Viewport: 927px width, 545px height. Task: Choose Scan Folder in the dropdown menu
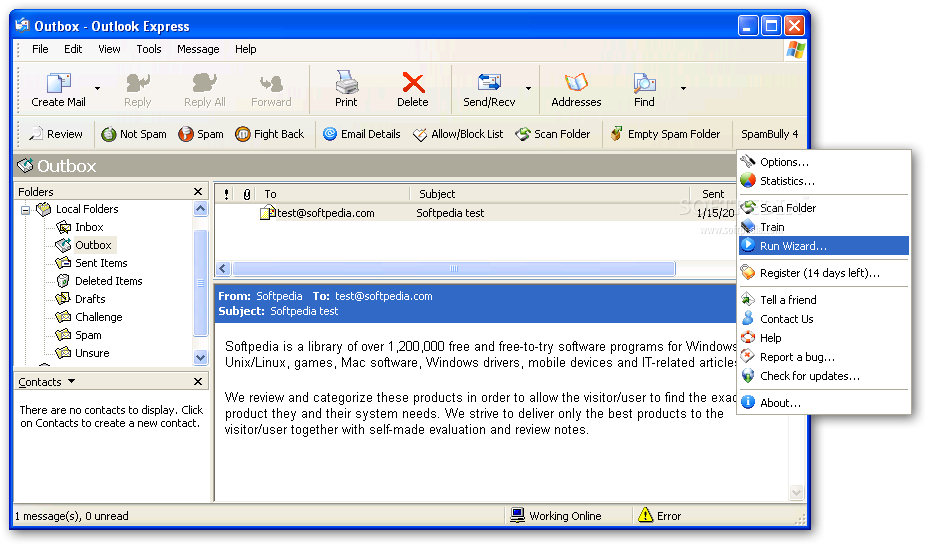click(824, 207)
